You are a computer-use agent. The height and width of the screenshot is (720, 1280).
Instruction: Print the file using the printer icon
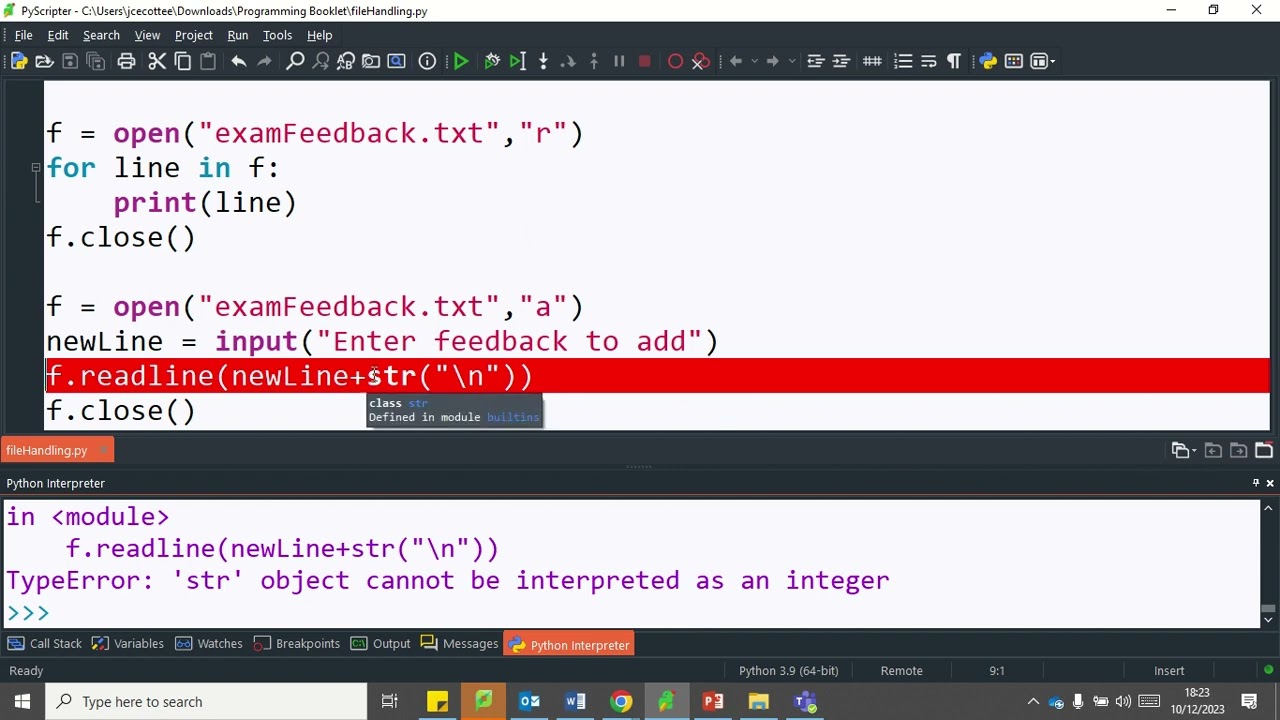[x=126, y=61]
